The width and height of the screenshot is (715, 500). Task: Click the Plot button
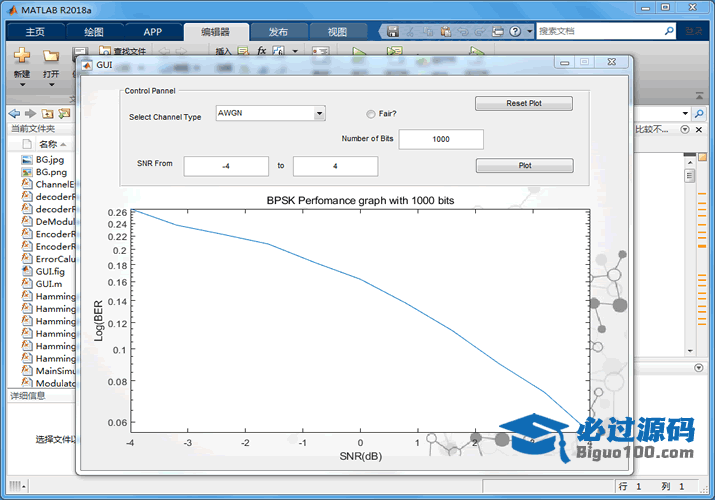coord(524,165)
